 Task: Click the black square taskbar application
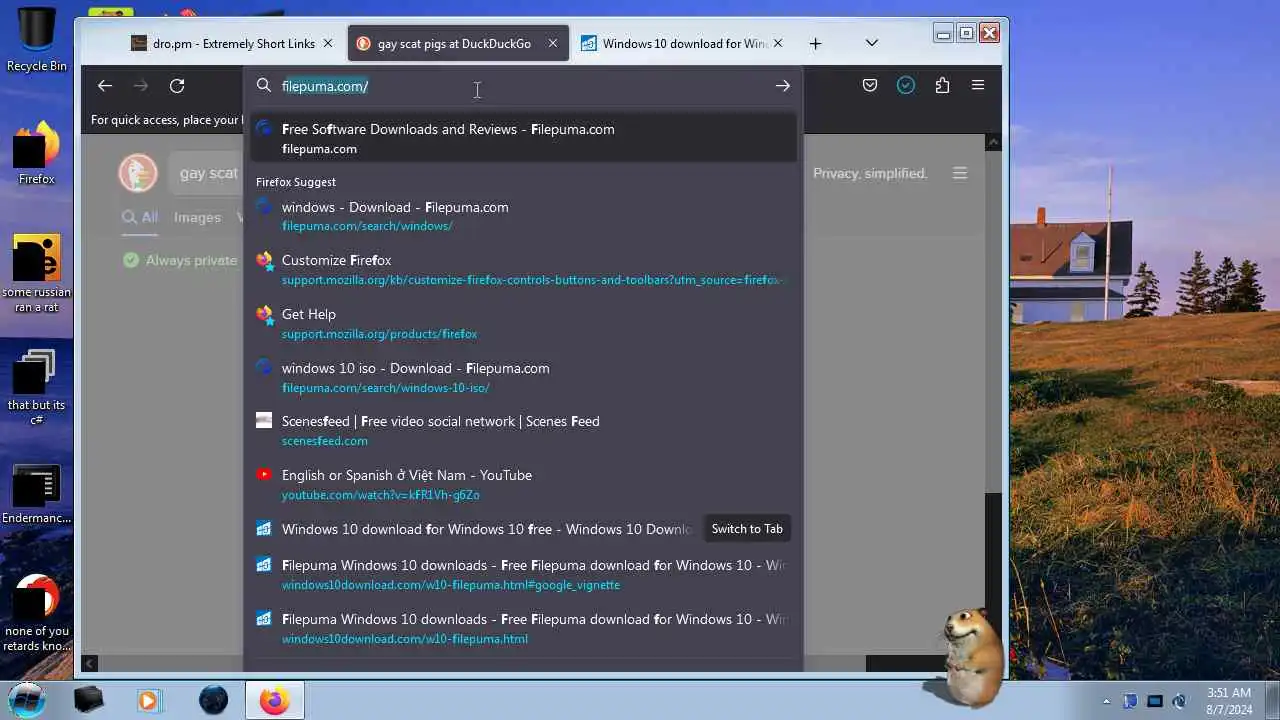coord(88,700)
